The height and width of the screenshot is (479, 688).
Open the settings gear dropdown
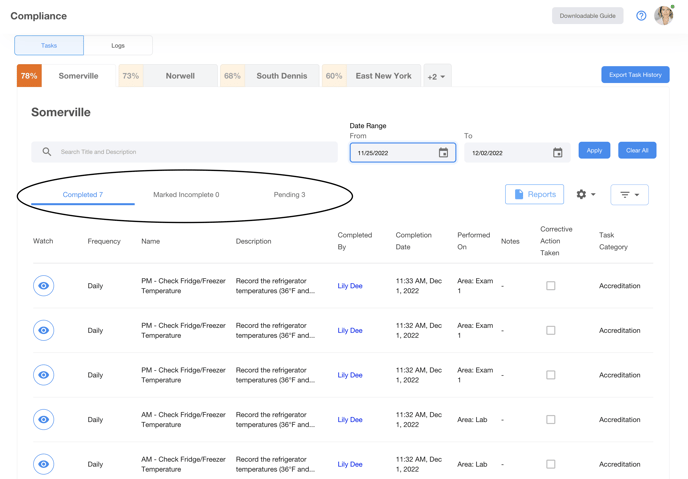click(586, 194)
